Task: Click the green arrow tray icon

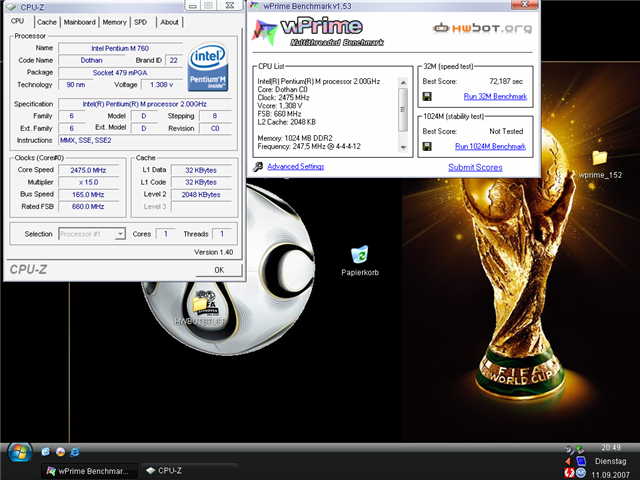Action: (x=580, y=449)
